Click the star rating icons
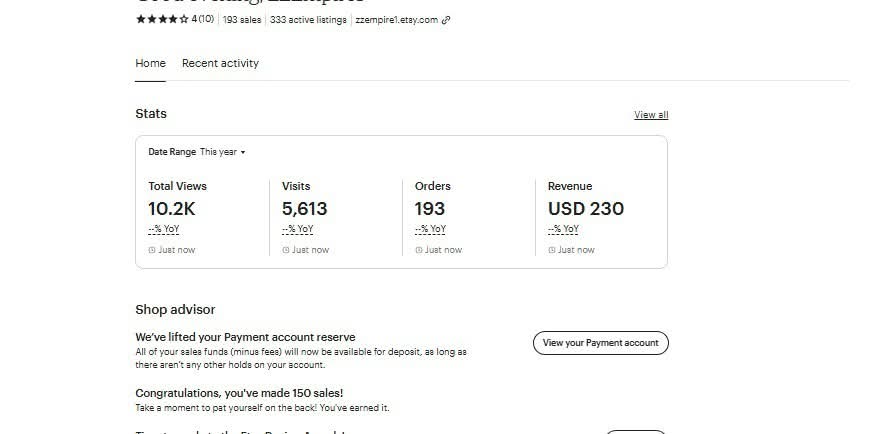Image resolution: width=894 pixels, height=434 pixels. pyautogui.click(x=162, y=19)
